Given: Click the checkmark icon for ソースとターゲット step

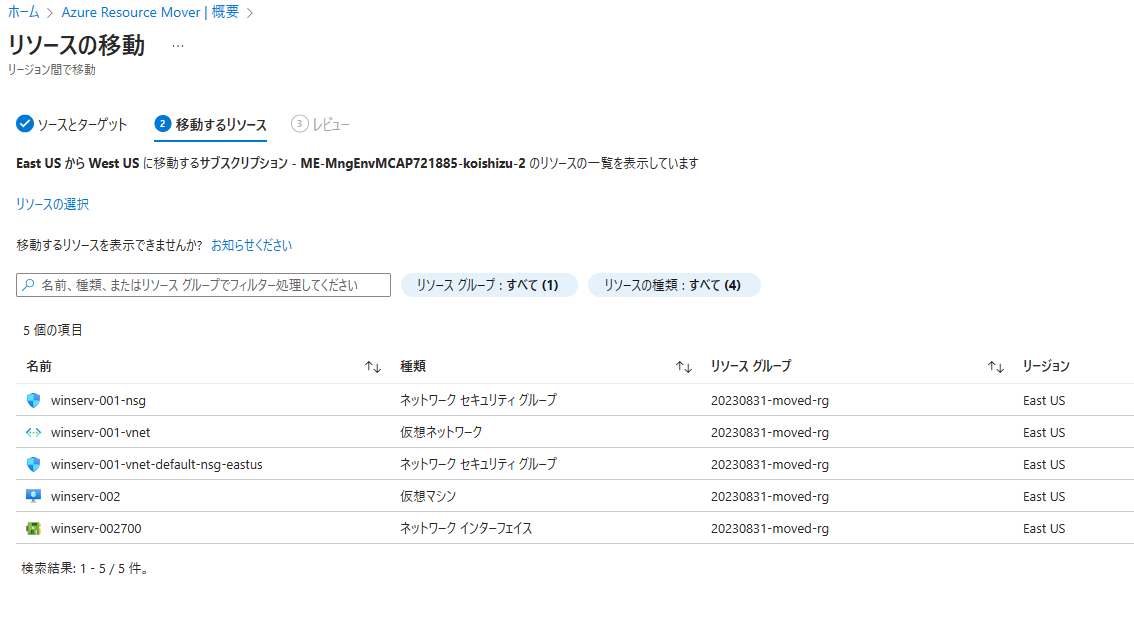Looking at the screenshot, I should (25, 124).
